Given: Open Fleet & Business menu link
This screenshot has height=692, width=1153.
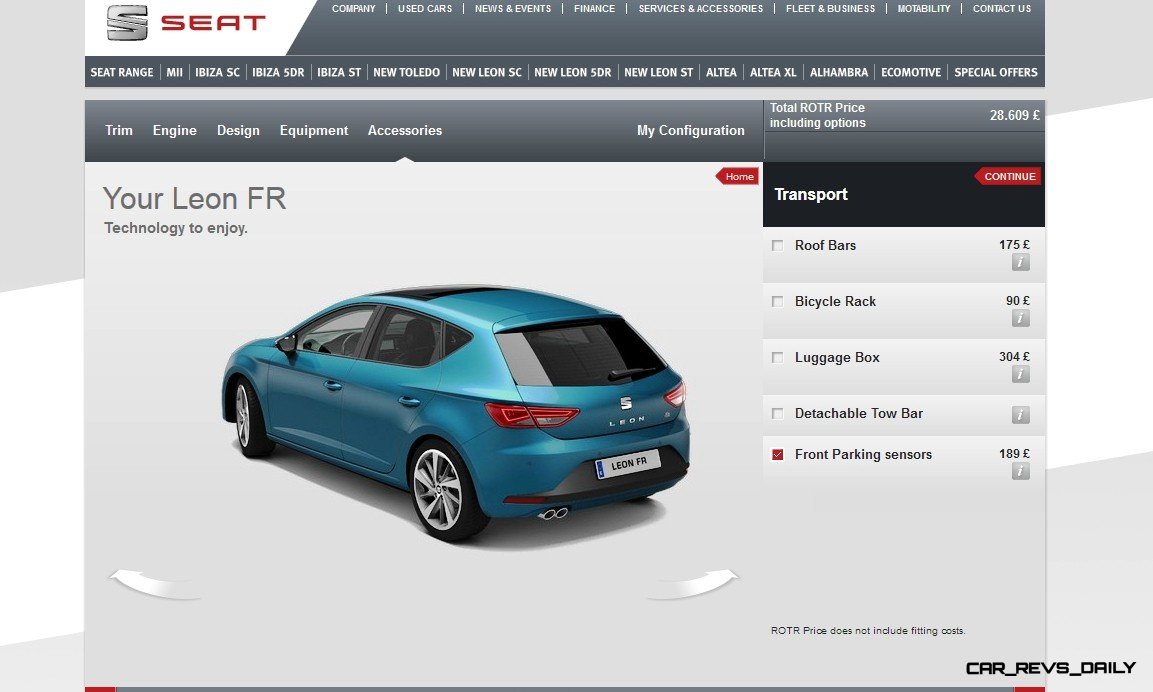Looking at the screenshot, I should (830, 9).
